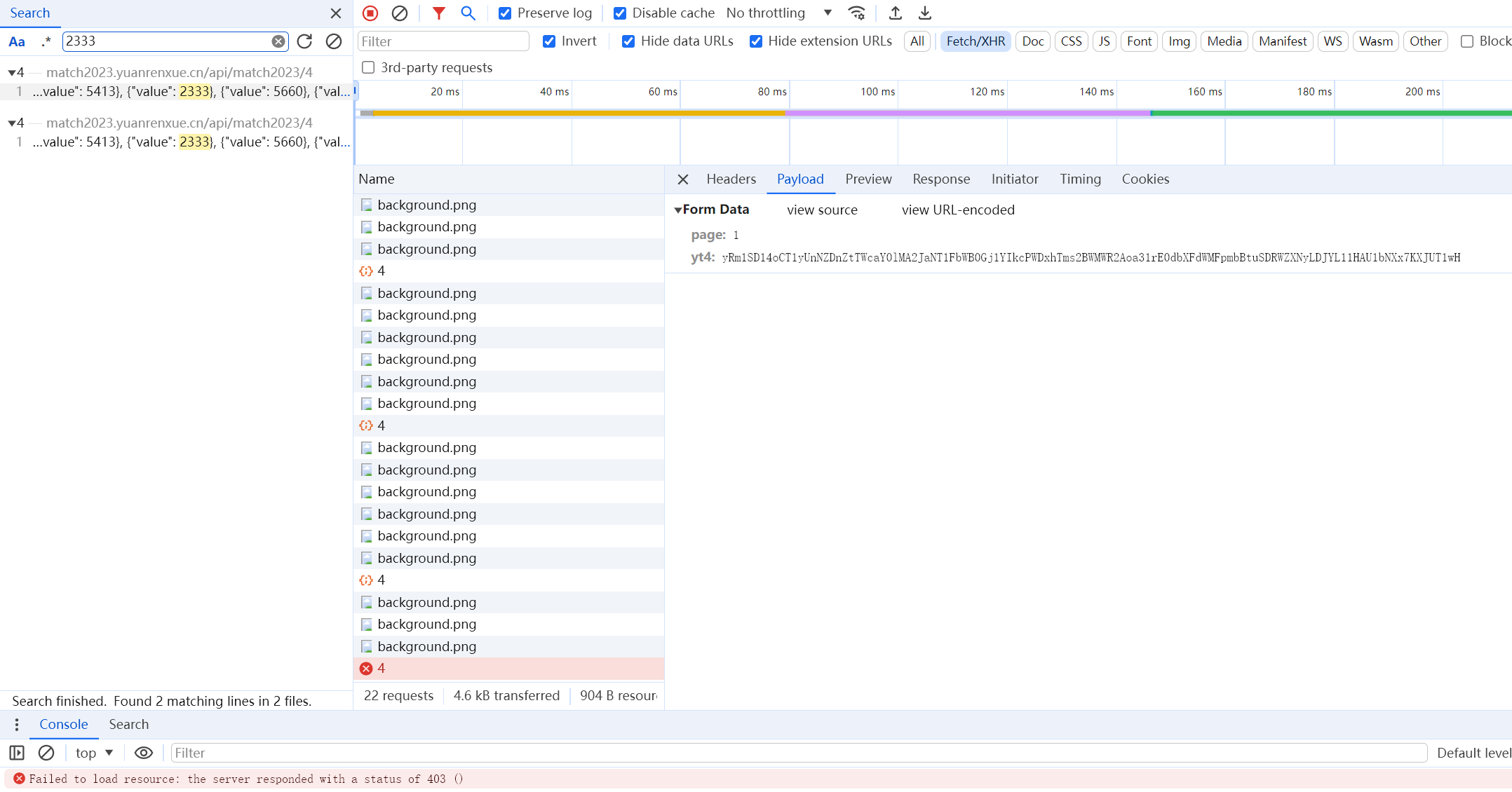1512x792 pixels.
Task: Open the top execution context dropdown
Action: pos(95,753)
